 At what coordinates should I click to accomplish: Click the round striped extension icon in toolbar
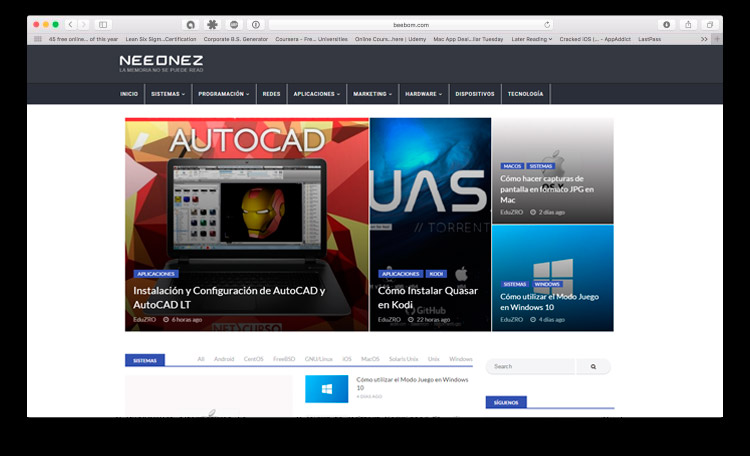[x=234, y=24]
